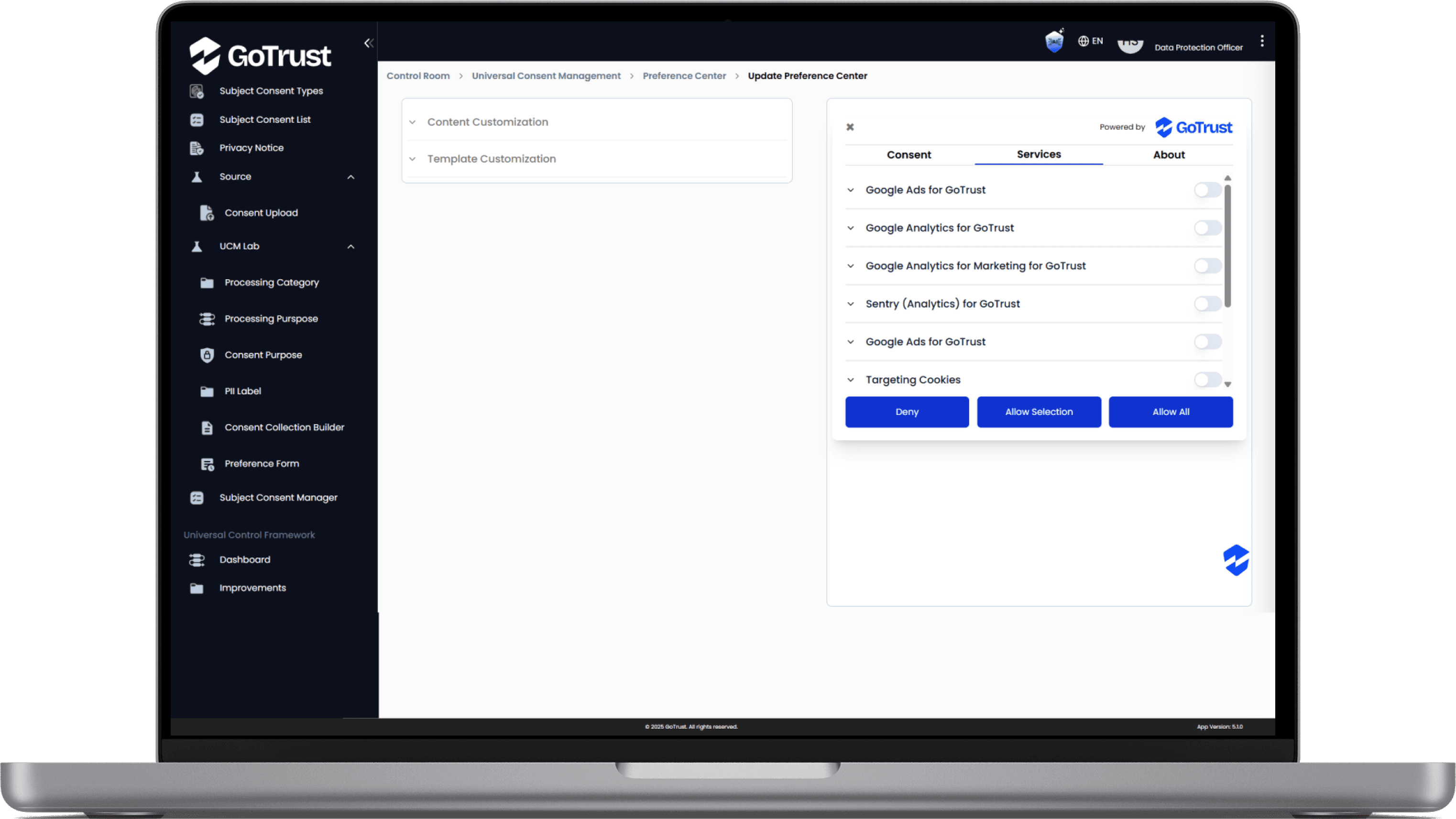Image resolution: width=1456 pixels, height=819 pixels.
Task: Switch to the About tab
Action: pyautogui.click(x=1168, y=155)
